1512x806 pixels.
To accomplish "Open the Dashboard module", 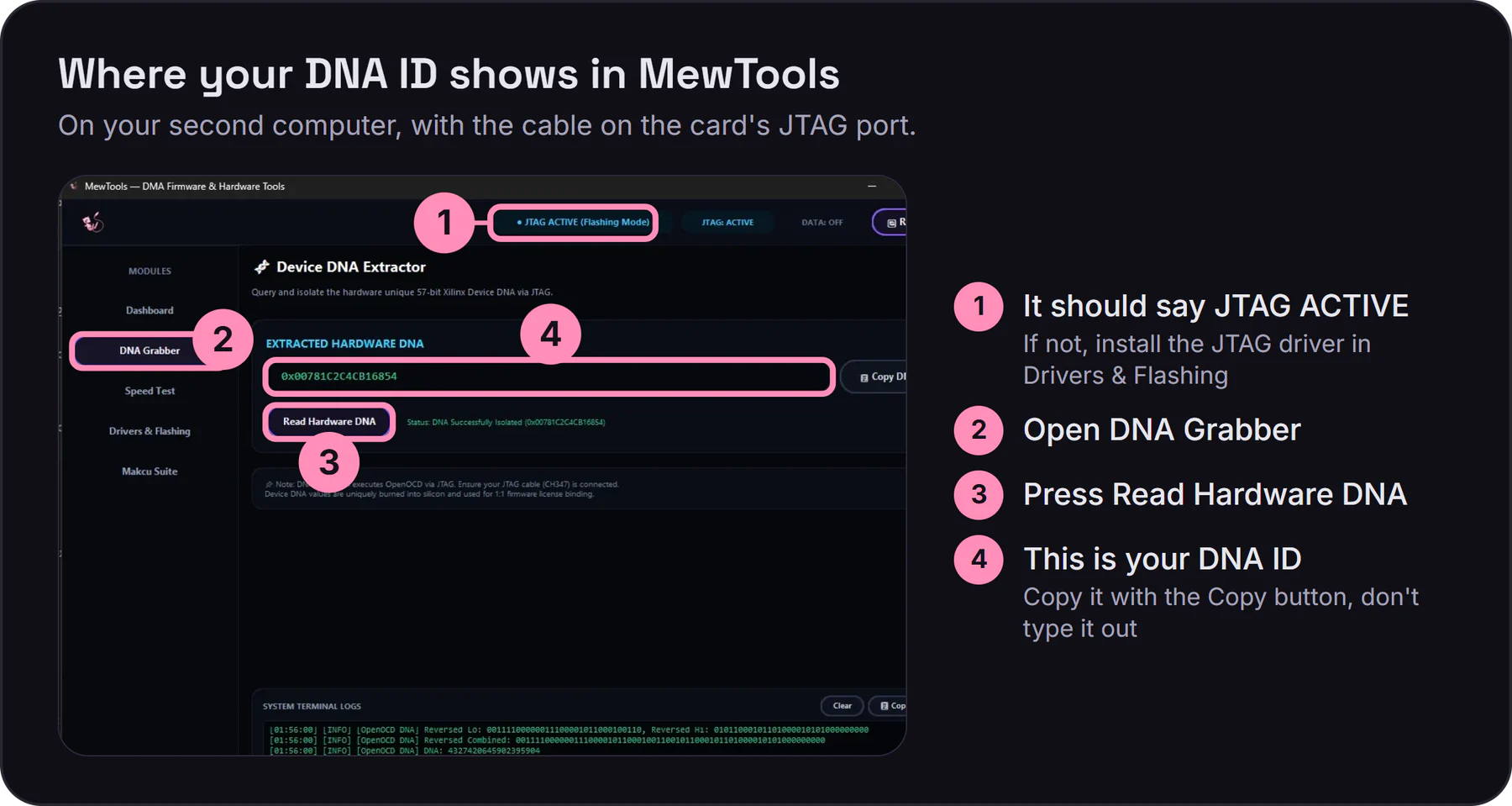I will click(150, 310).
